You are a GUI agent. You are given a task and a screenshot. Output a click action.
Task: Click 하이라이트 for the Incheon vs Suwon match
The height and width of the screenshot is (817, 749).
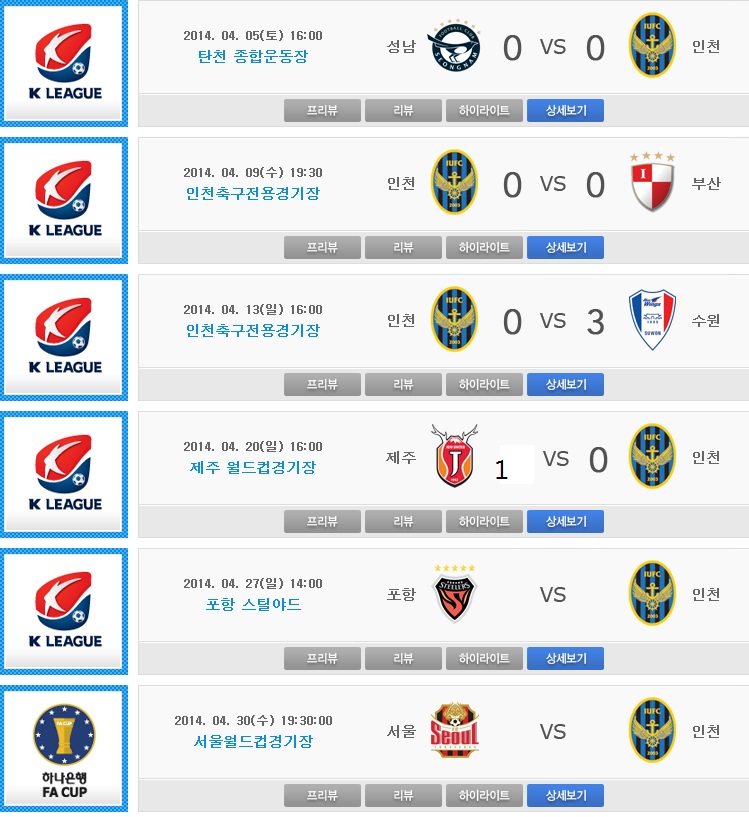[484, 385]
